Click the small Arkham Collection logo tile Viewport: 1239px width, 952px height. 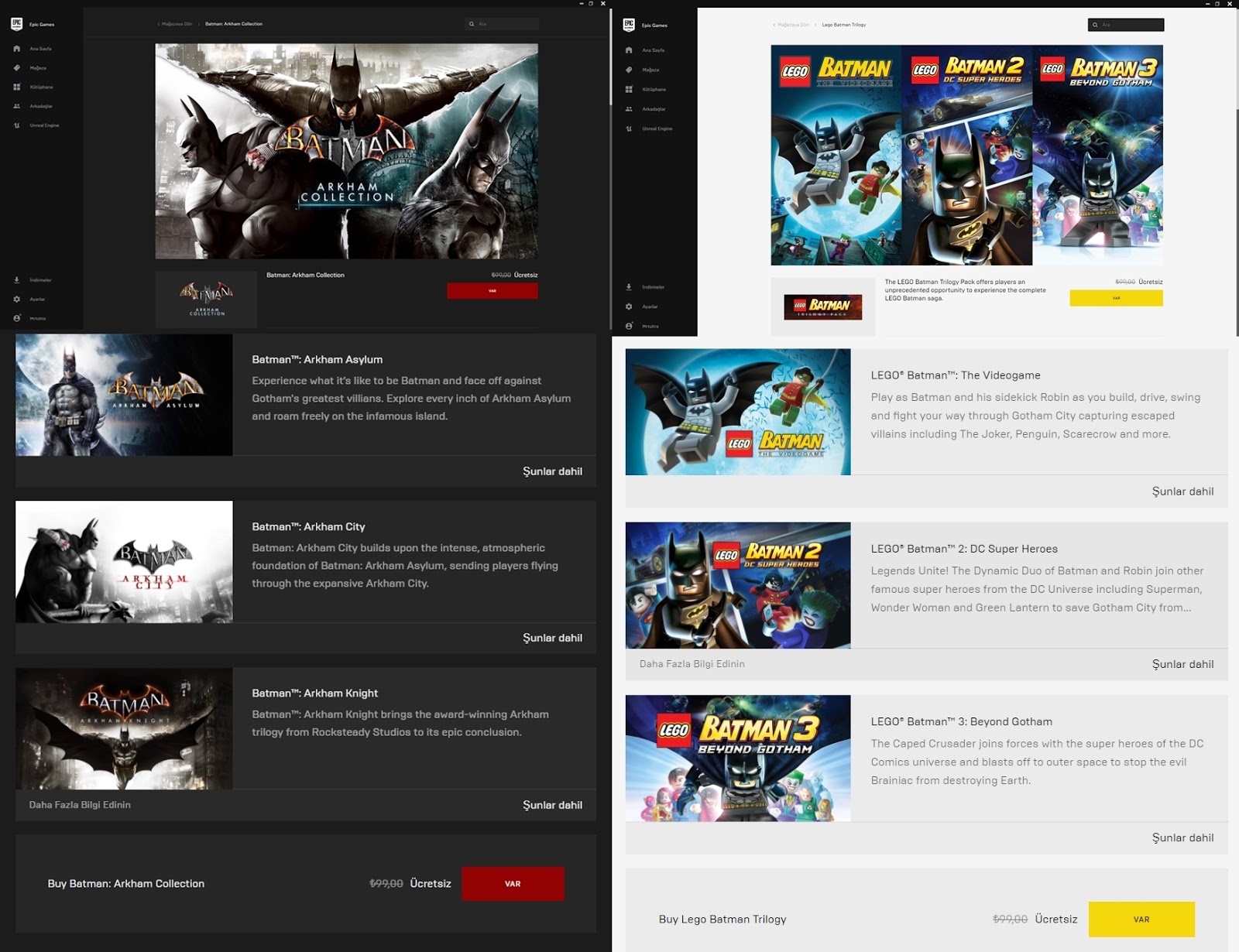tap(206, 300)
